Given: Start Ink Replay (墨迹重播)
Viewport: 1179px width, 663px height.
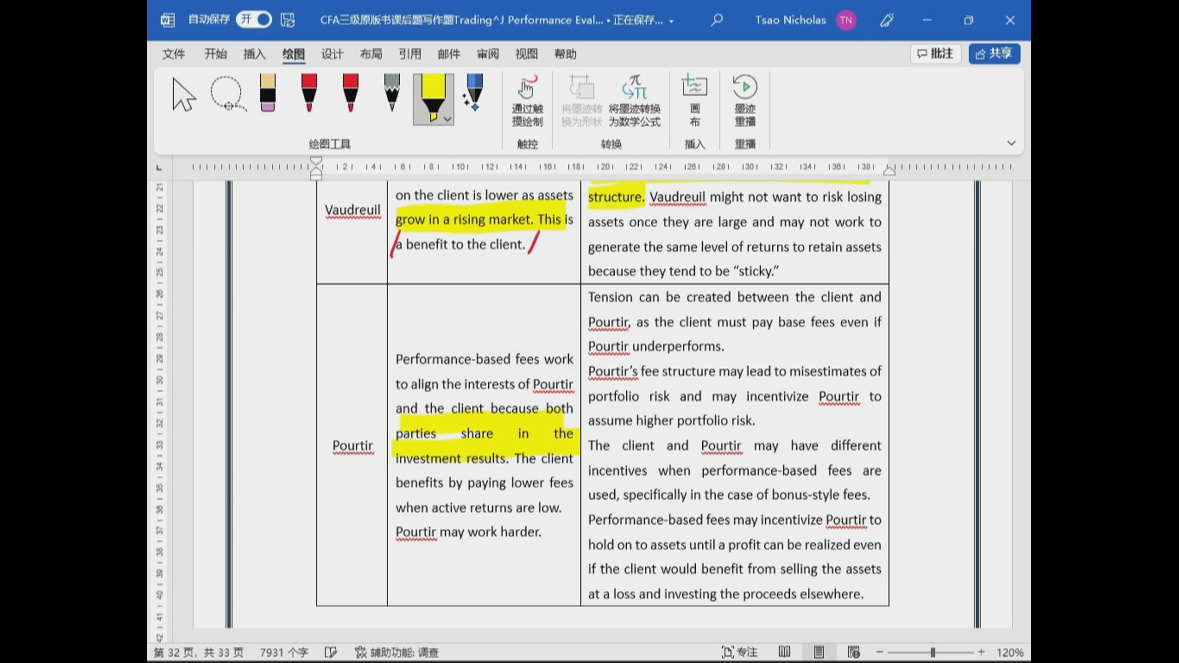Looking at the screenshot, I should tap(745, 100).
